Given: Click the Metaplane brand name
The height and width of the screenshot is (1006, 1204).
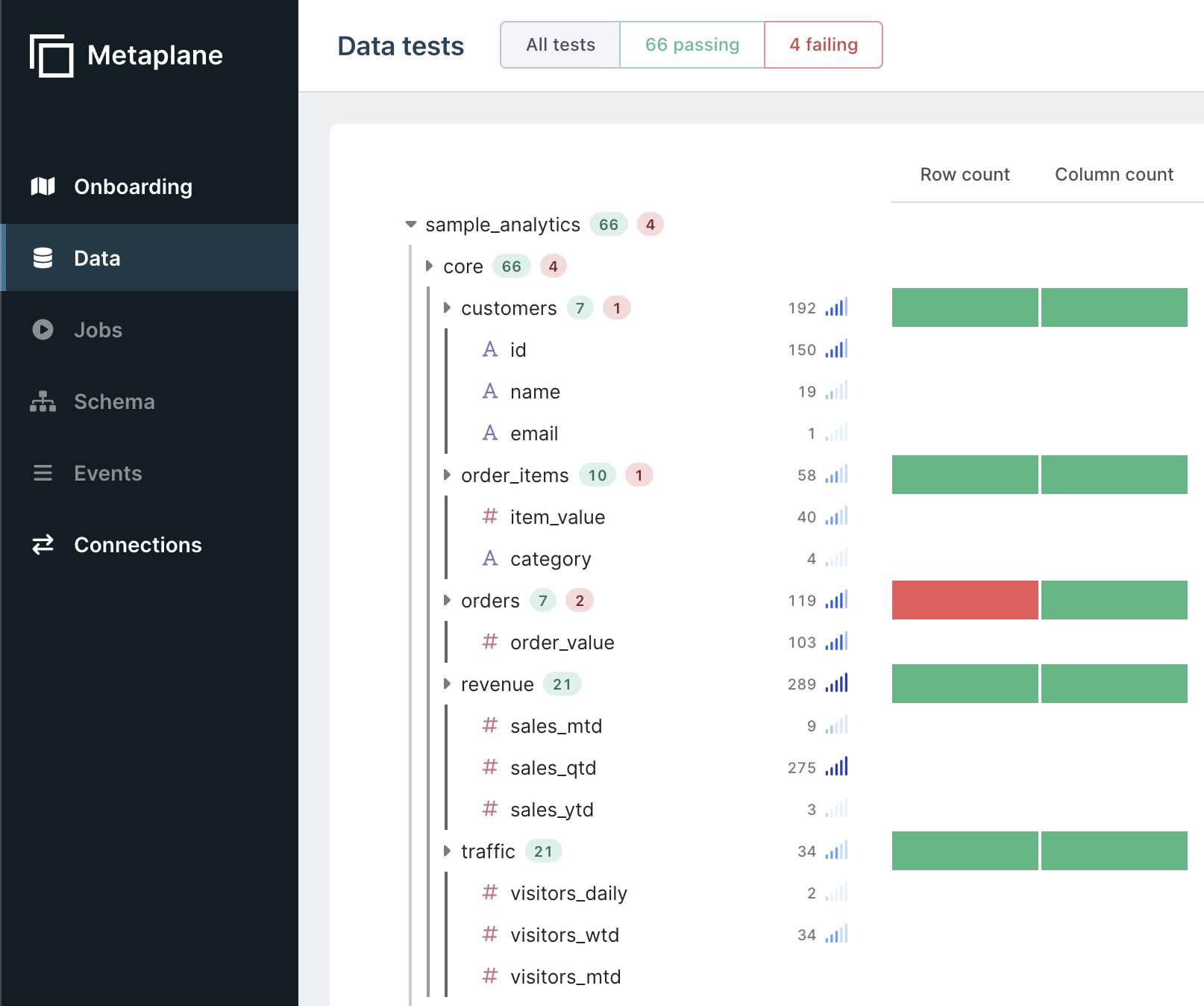Looking at the screenshot, I should [155, 55].
